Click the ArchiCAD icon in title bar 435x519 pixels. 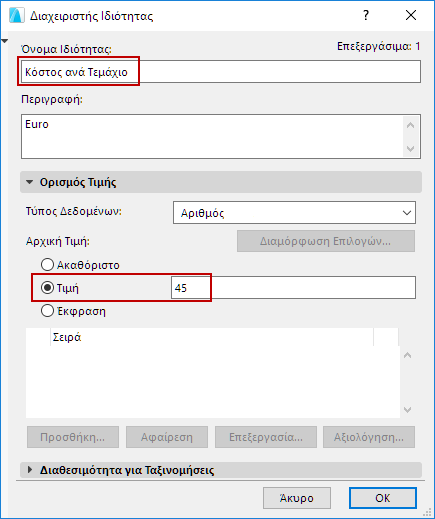pyautogui.click(x=17, y=16)
